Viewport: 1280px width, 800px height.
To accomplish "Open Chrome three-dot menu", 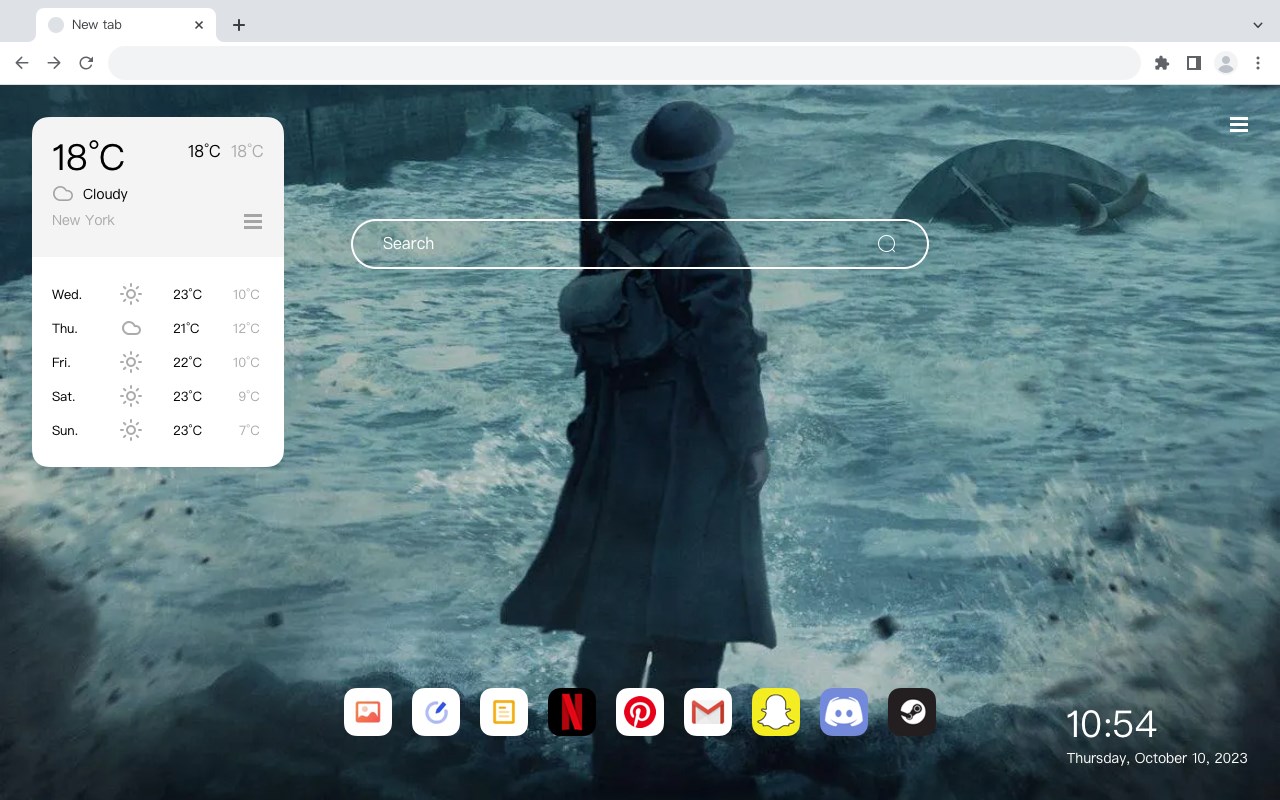I will (x=1258, y=63).
